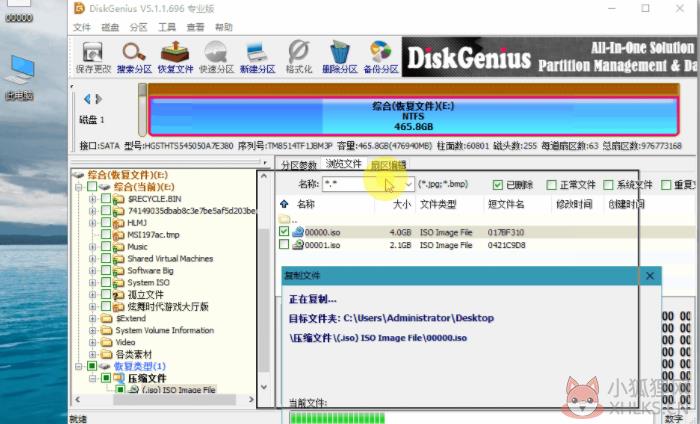Screen dimensions: 700x424
Task: Click the previous disk left arrow
Action: (x=87, y=99)
